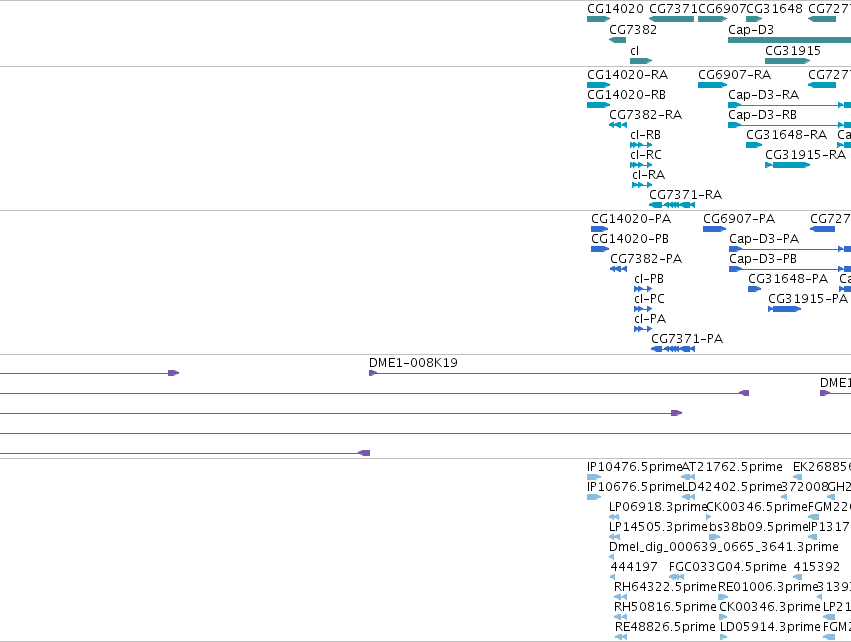The width and height of the screenshot is (851, 642).
Task: Select protein CG7382-PA
Action: click(x=619, y=269)
